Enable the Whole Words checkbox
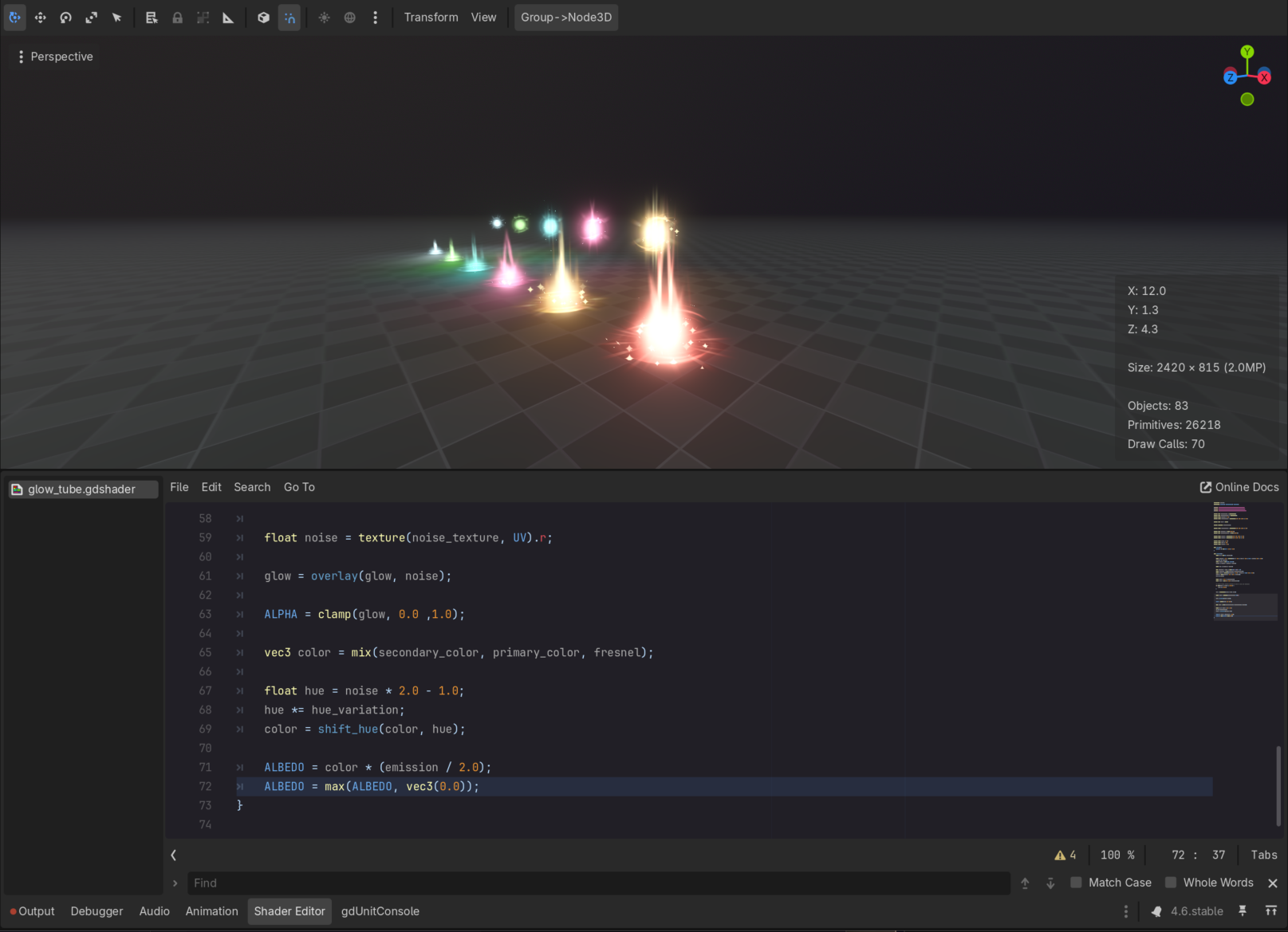 [x=1209, y=883]
